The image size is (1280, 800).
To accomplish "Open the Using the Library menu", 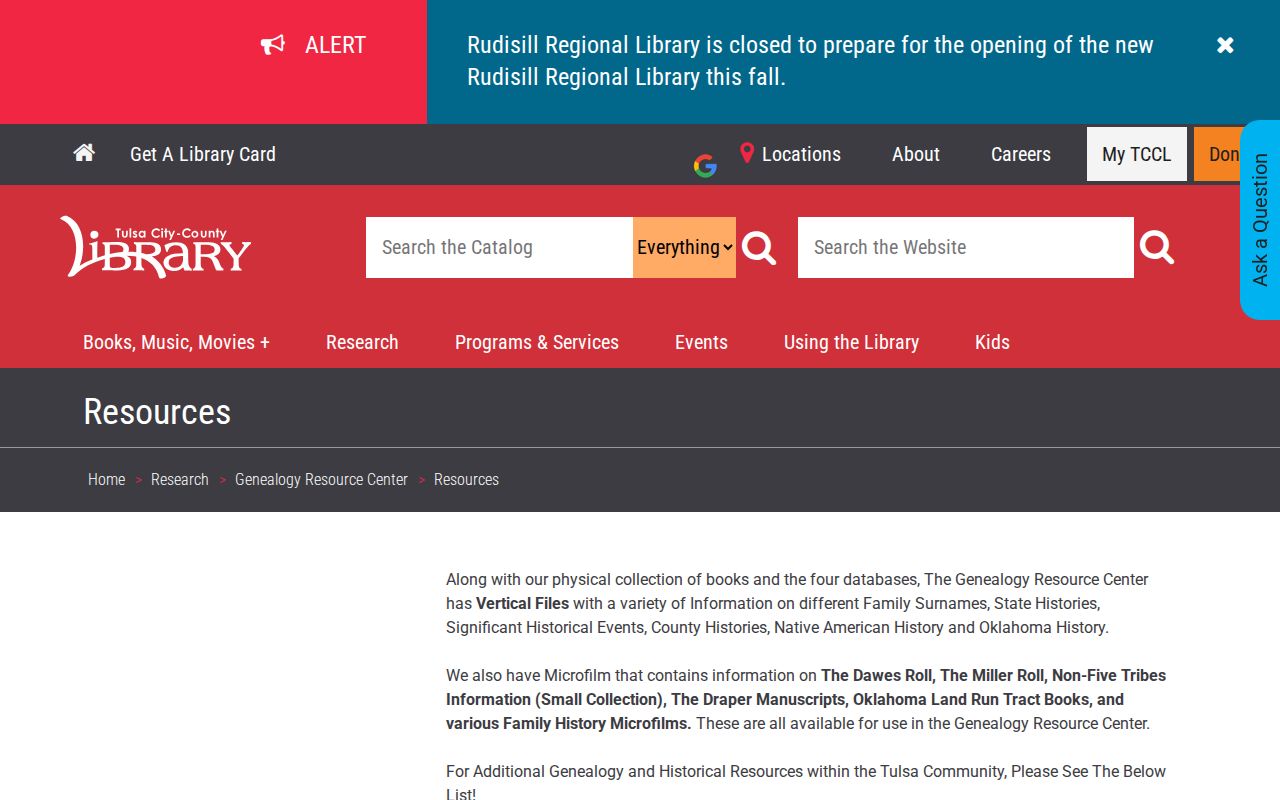I will point(851,342).
